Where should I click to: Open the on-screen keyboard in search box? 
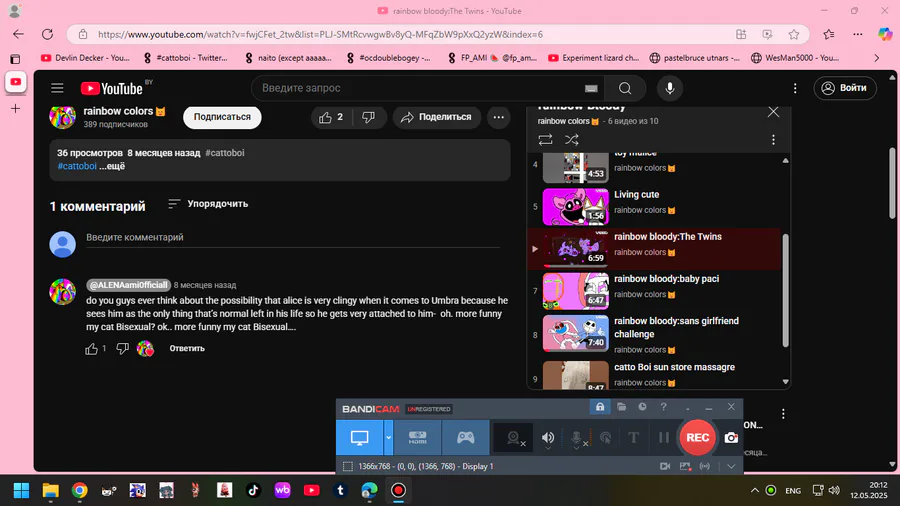coord(591,88)
